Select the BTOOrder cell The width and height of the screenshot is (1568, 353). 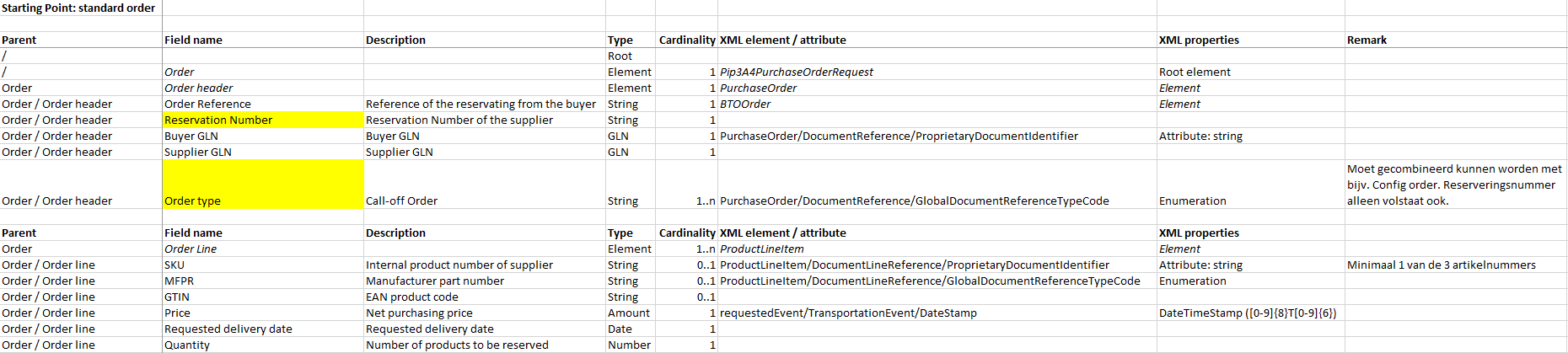(x=745, y=104)
